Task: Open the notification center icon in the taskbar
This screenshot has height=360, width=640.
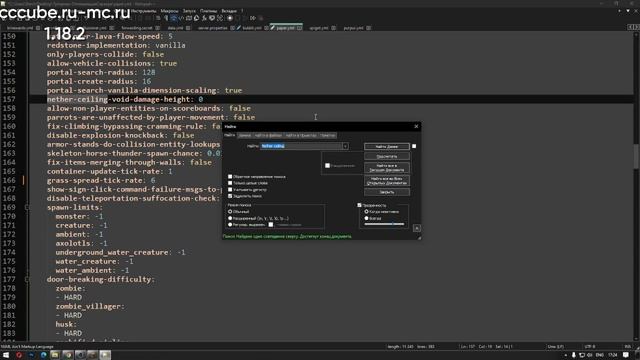Action: point(626,355)
